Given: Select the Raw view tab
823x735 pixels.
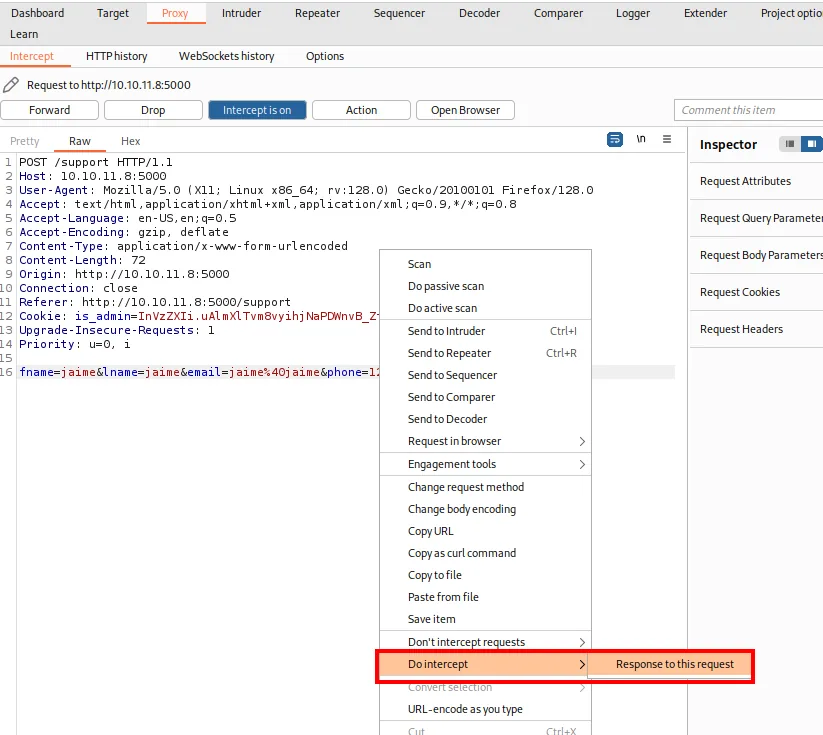Looking at the screenshot, I should [80, 141].
